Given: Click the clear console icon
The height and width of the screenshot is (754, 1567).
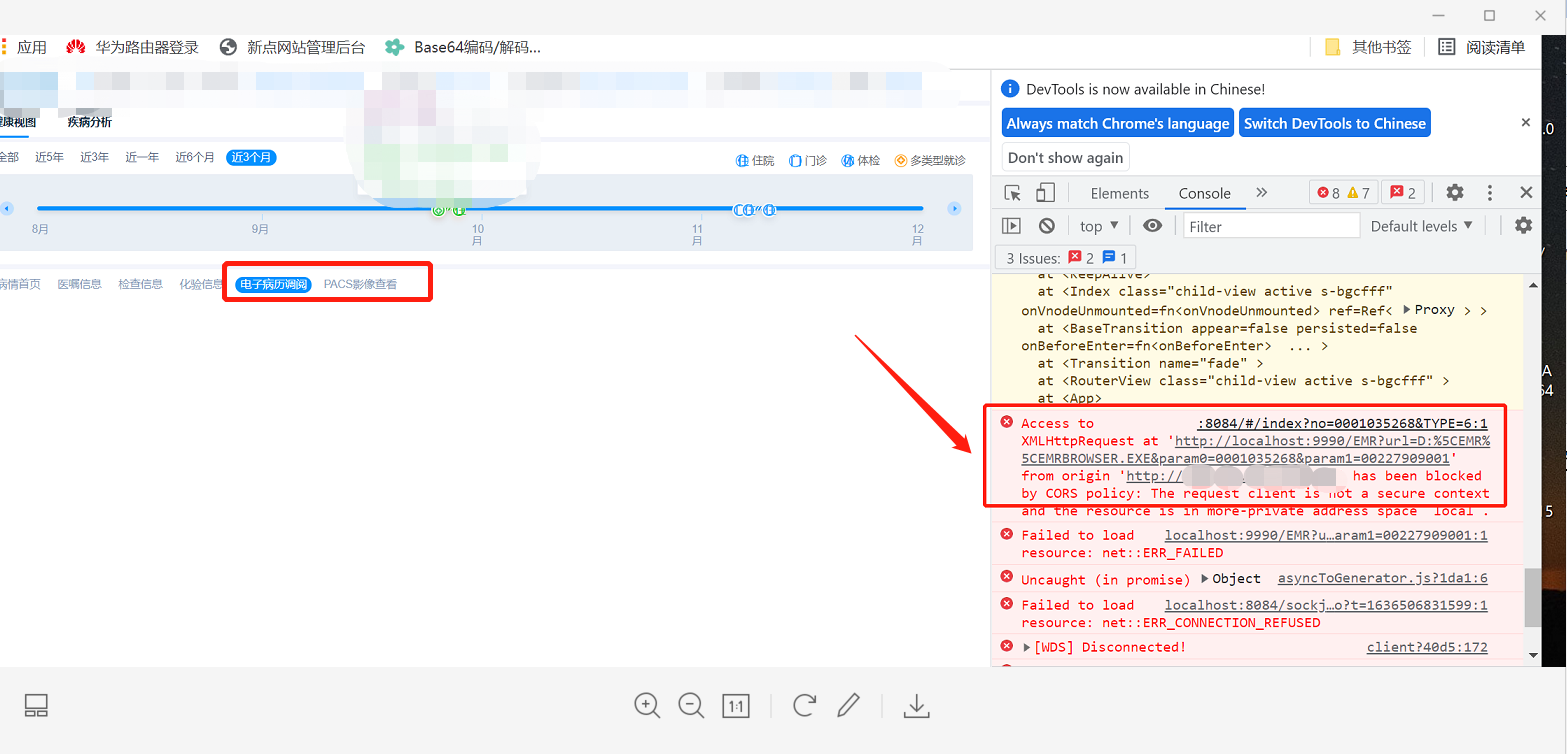Looking at the screenshot, I should tap(1046, 226).
